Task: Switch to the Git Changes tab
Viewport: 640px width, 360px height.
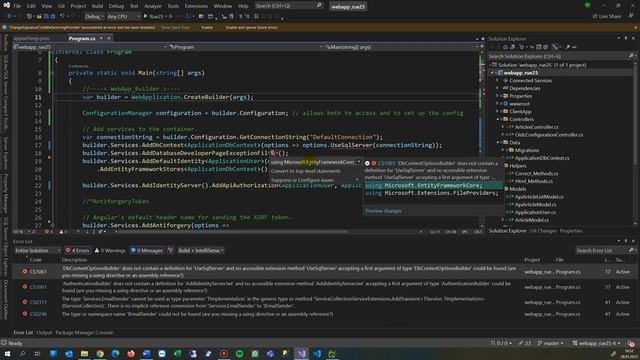Action: (x=543, y=231)
